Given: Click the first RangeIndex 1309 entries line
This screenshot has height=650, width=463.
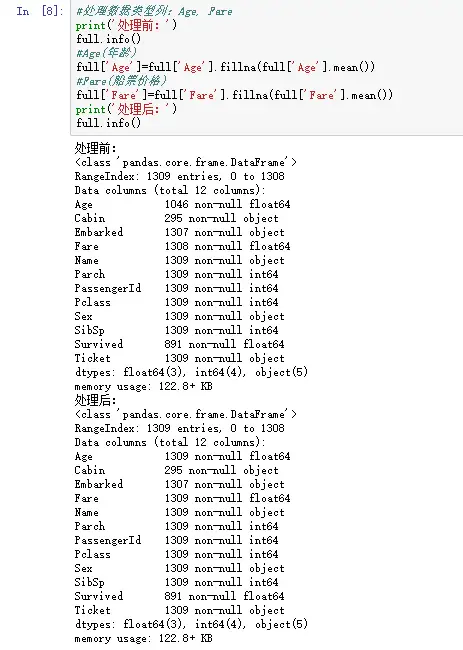Looking at the screenshot, I should point(179,176).
